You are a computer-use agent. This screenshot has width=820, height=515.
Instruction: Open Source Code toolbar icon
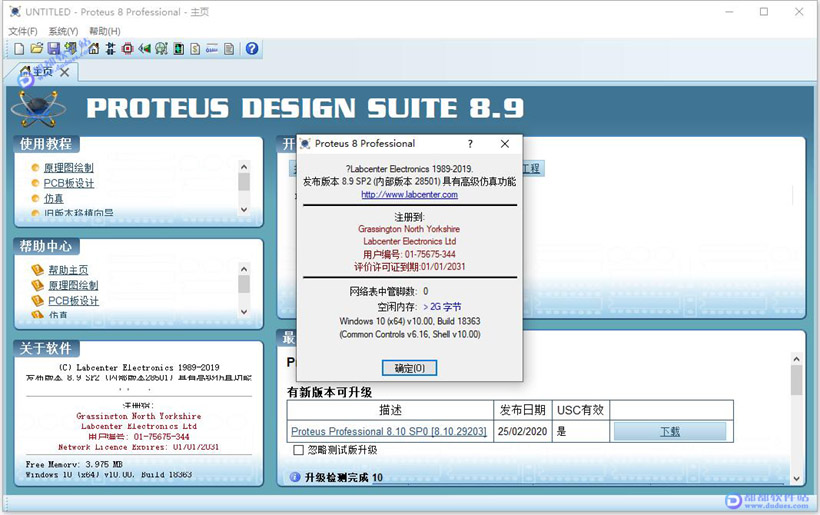212,49
